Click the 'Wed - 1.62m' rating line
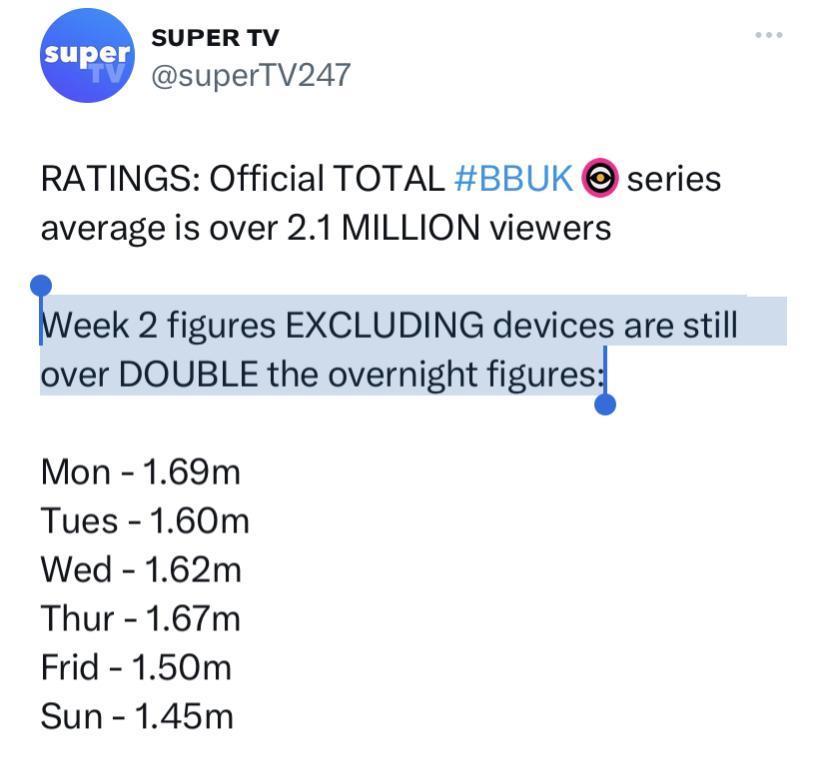The width and height of the screenshot is (827, 774). tap(140, 570)
